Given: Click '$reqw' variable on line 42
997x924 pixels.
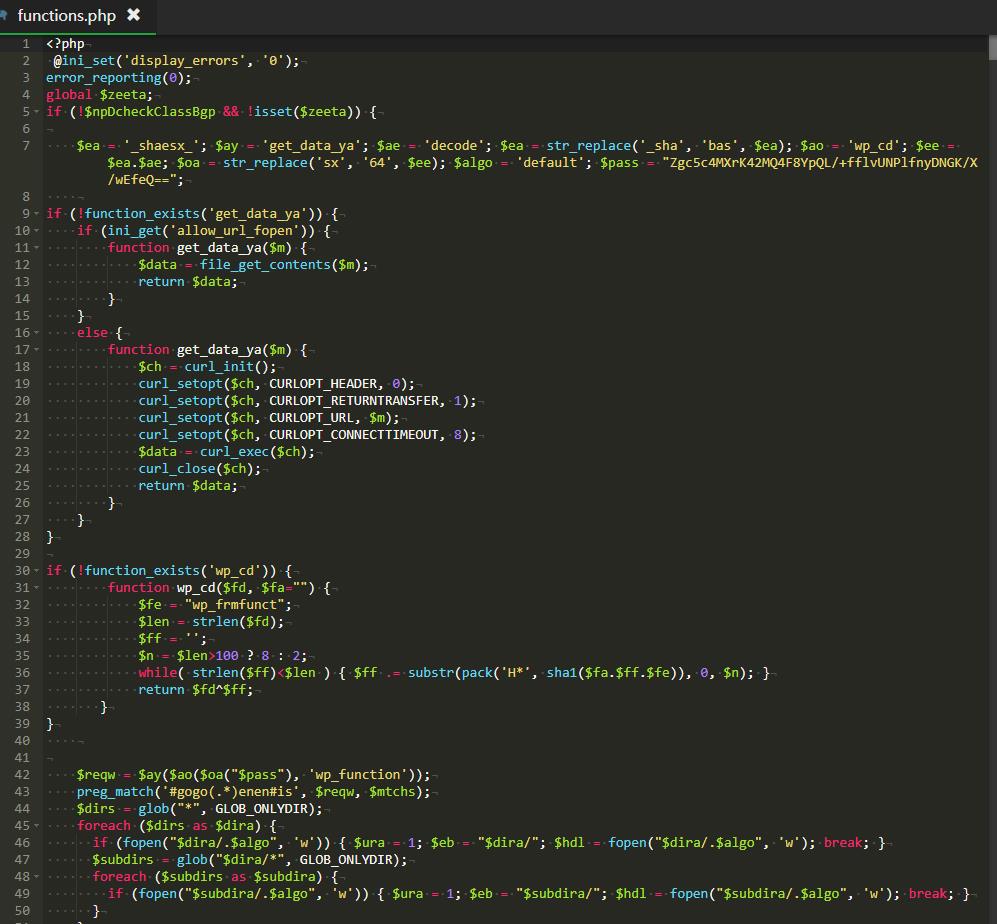Looking at the screenshot, I should click(96, 775).
